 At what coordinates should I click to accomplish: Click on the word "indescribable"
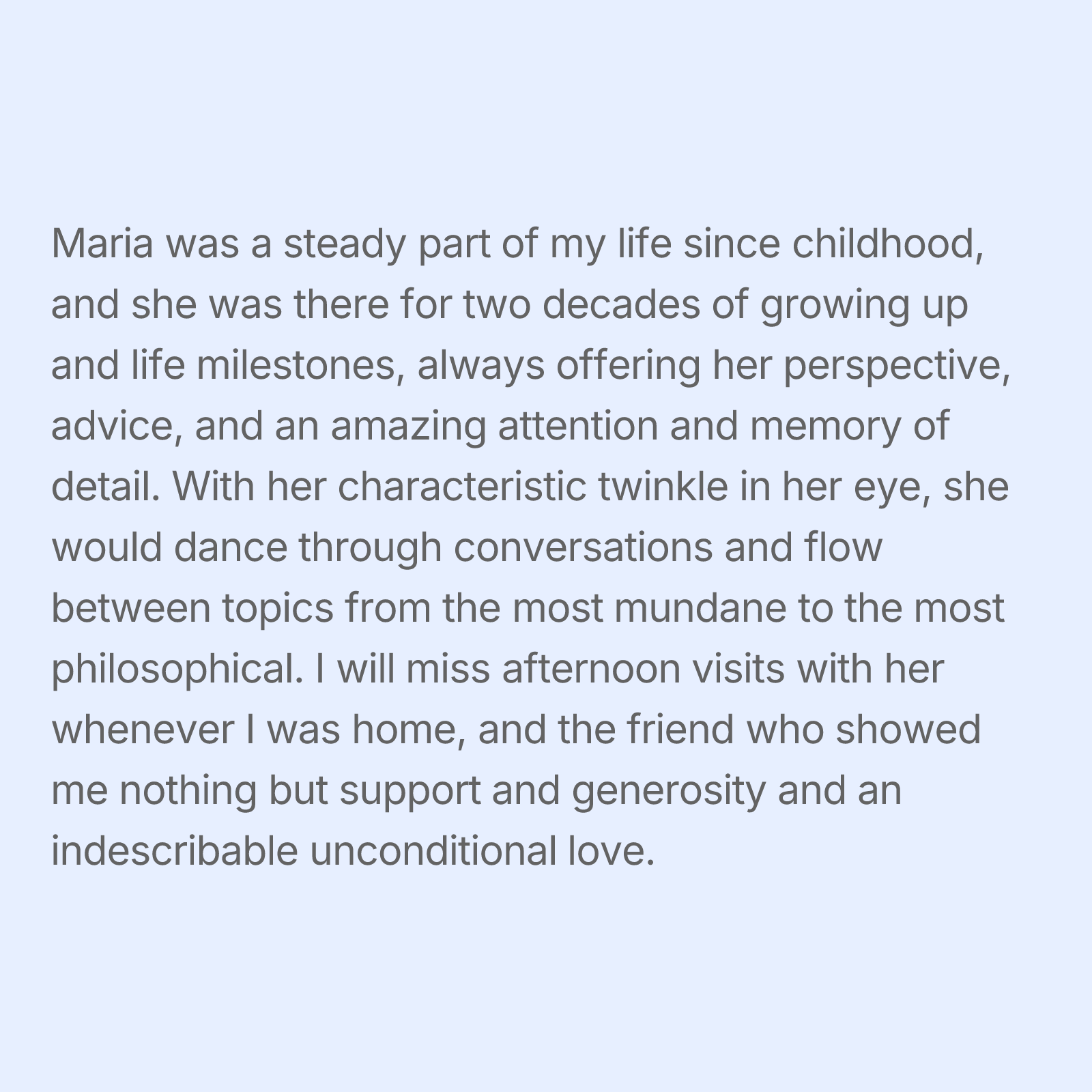click(x=174, y=851)
